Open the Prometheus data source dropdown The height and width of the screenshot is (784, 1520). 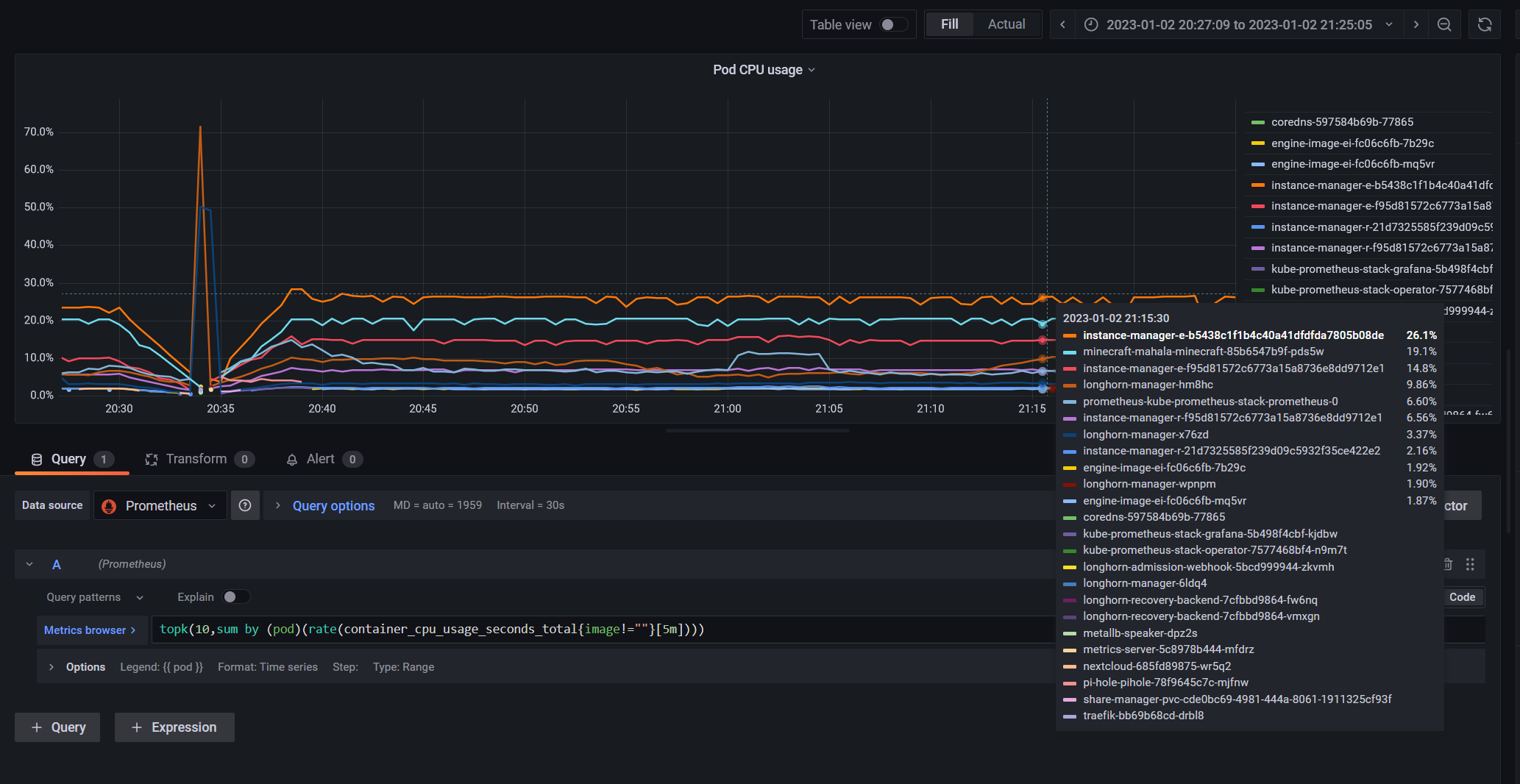point(160,505)
